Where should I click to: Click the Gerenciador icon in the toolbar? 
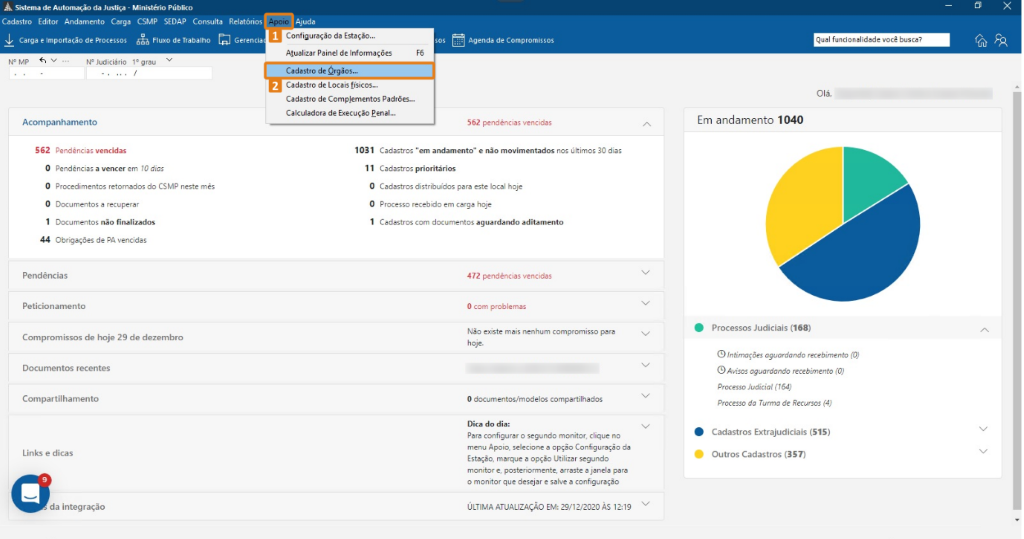pyautogui.click(x=225, y=41)
